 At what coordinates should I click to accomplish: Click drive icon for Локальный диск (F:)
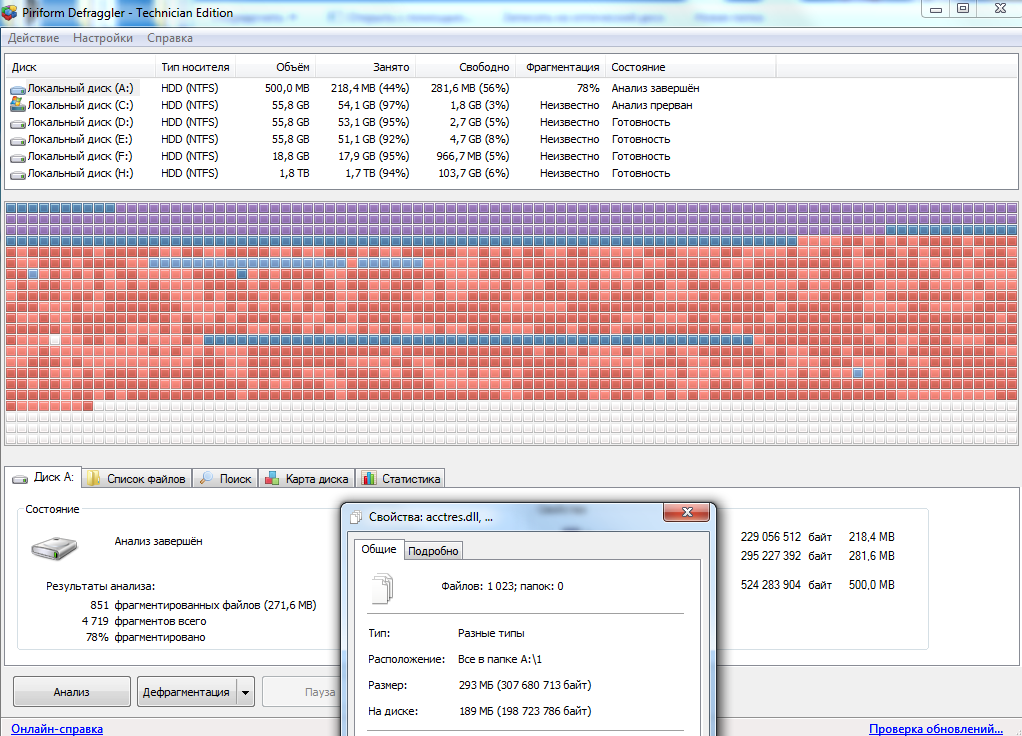(x=18, y=156)
